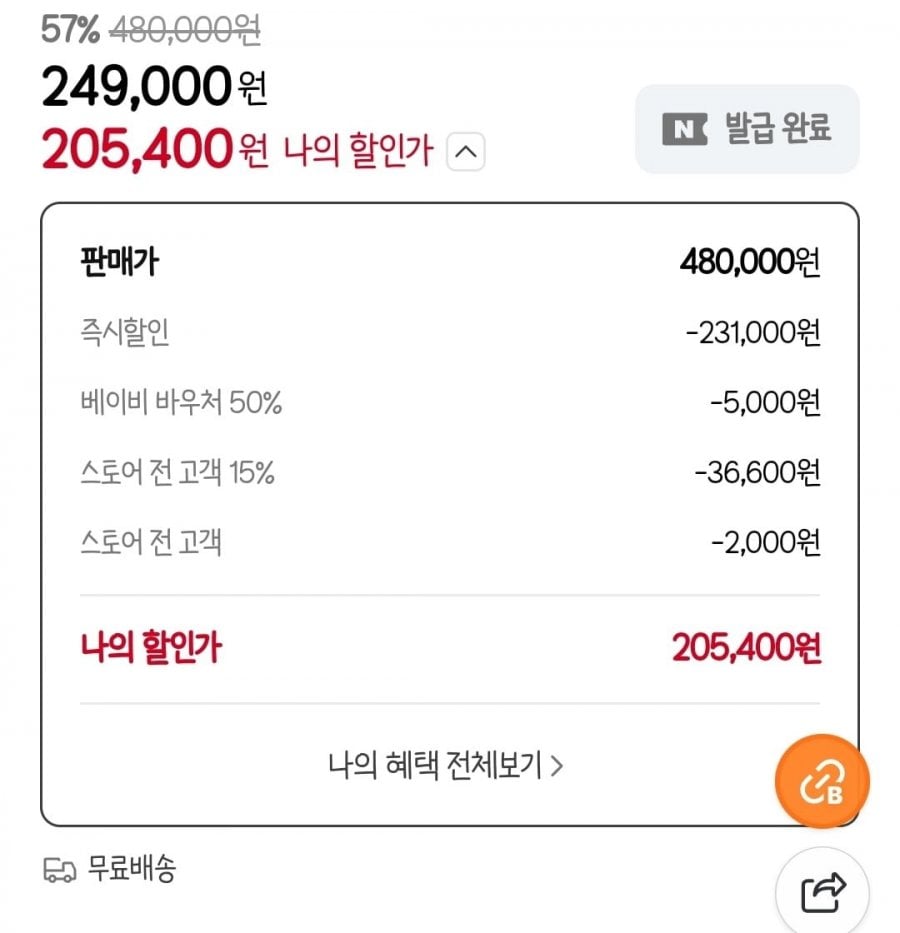Click the Naver N logo icon
The image size is (900, 933).
684,129
